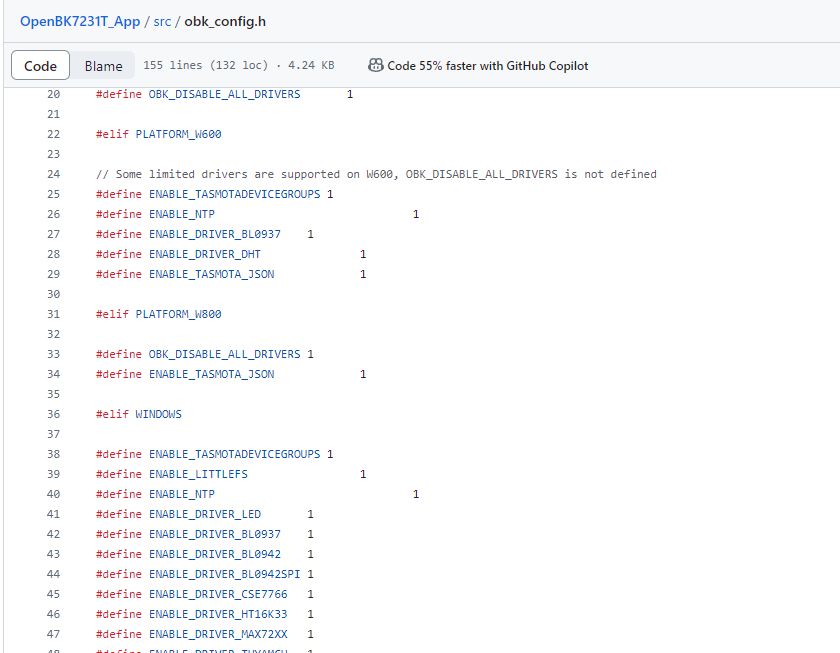Screen dimensions: 840x653
Task: Switch to the Blame view tab
Action: (x=103, y=65)
